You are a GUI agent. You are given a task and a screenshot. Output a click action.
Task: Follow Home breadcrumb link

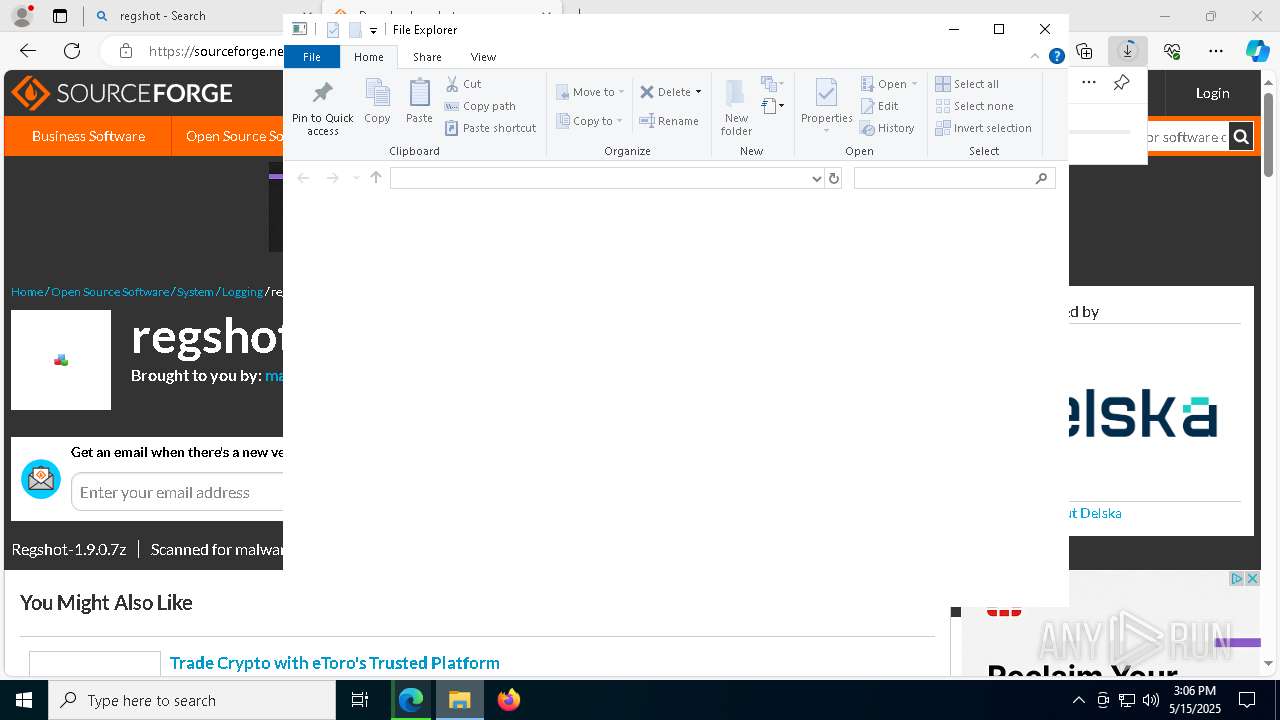pyautogui.click(x=27, y=292)
